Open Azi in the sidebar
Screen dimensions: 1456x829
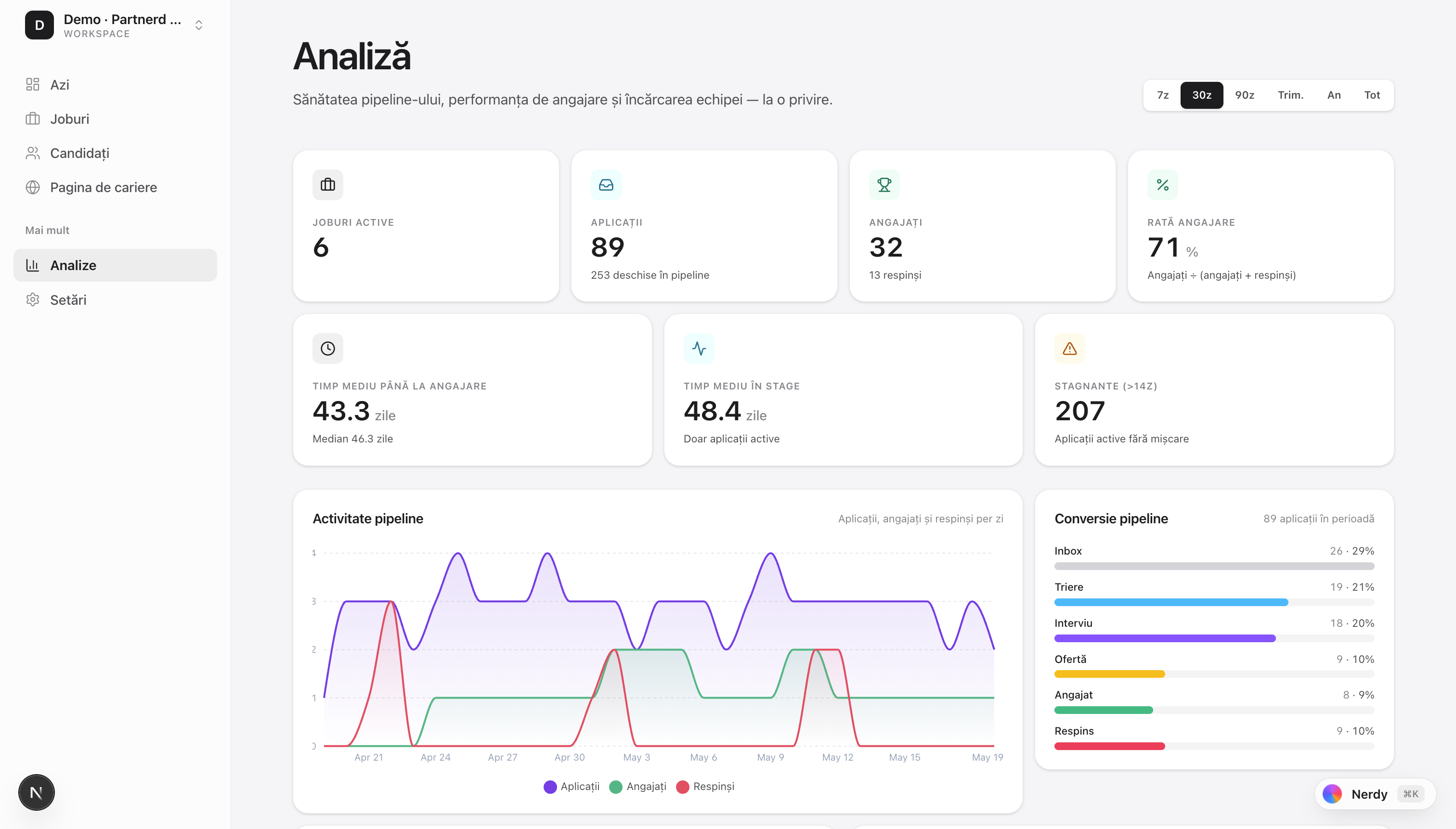pos(115,84)
